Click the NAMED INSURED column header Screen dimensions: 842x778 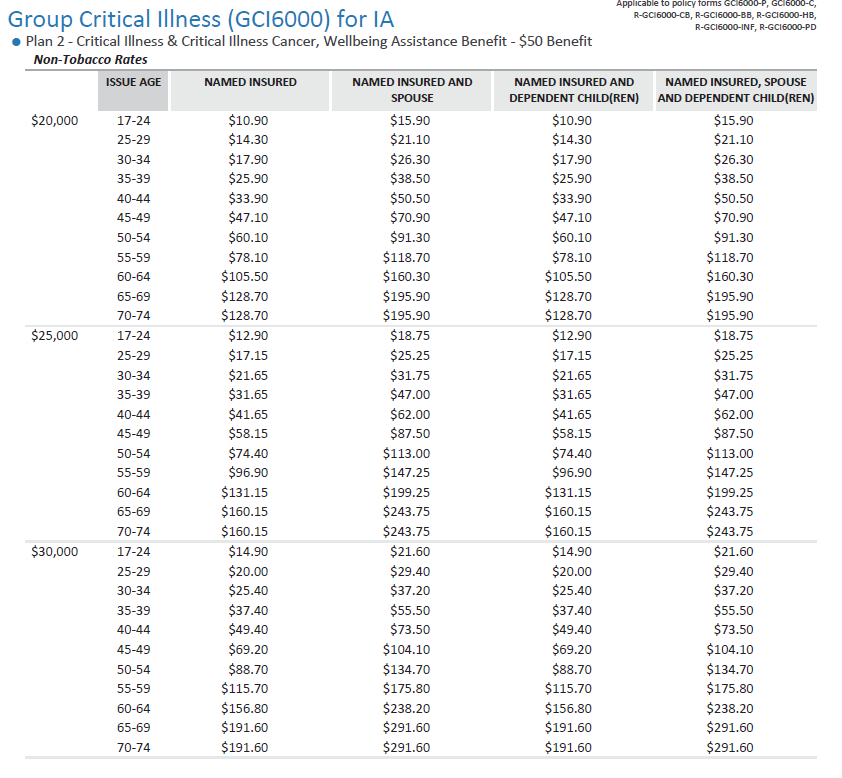250,82
